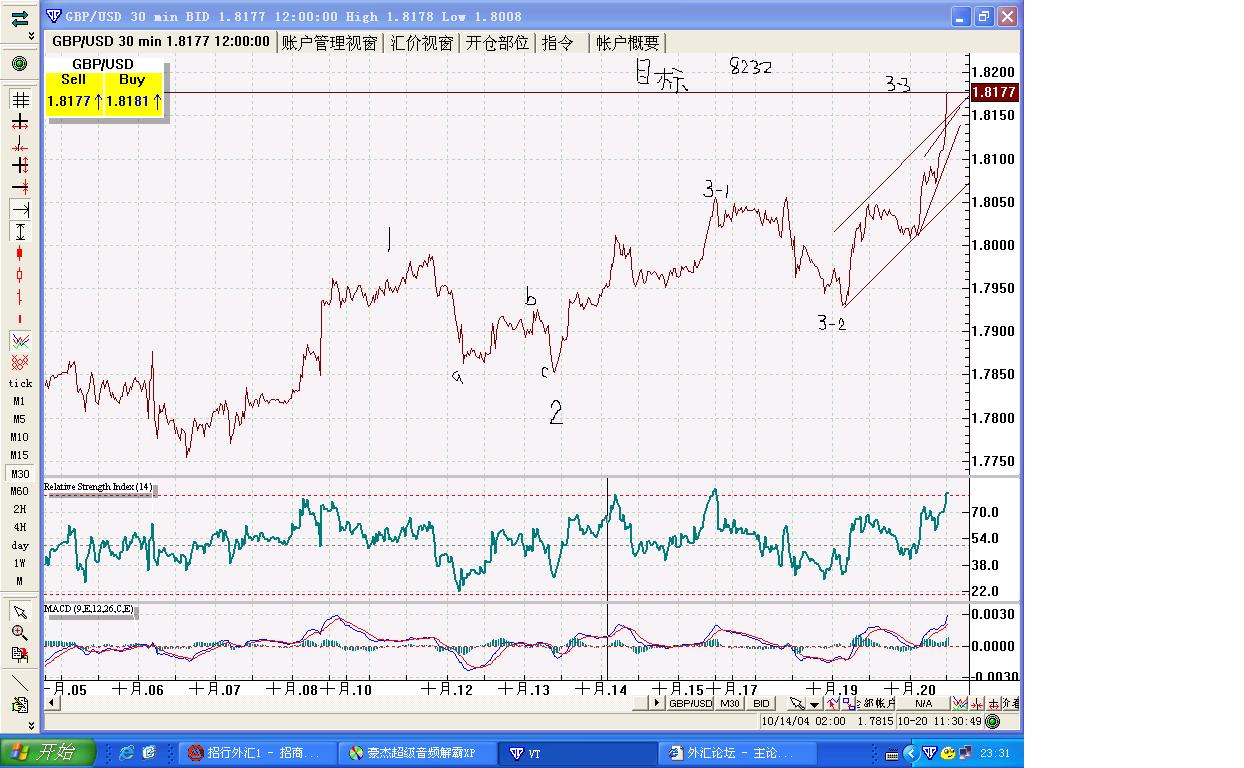Select the stop order line tool
1244x768 pixels.
point(20,144)
